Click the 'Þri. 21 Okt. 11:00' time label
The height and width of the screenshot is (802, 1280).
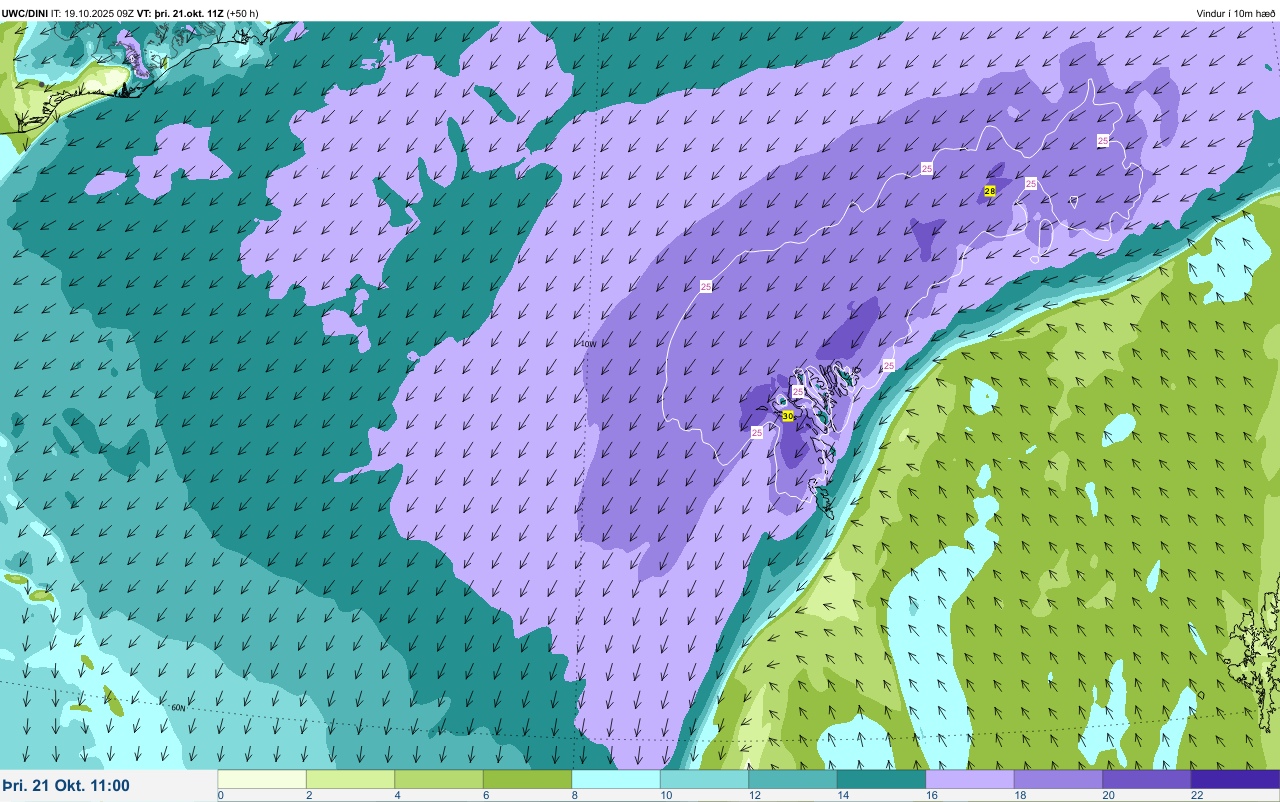pyautogui.click(x=66, y=786)
